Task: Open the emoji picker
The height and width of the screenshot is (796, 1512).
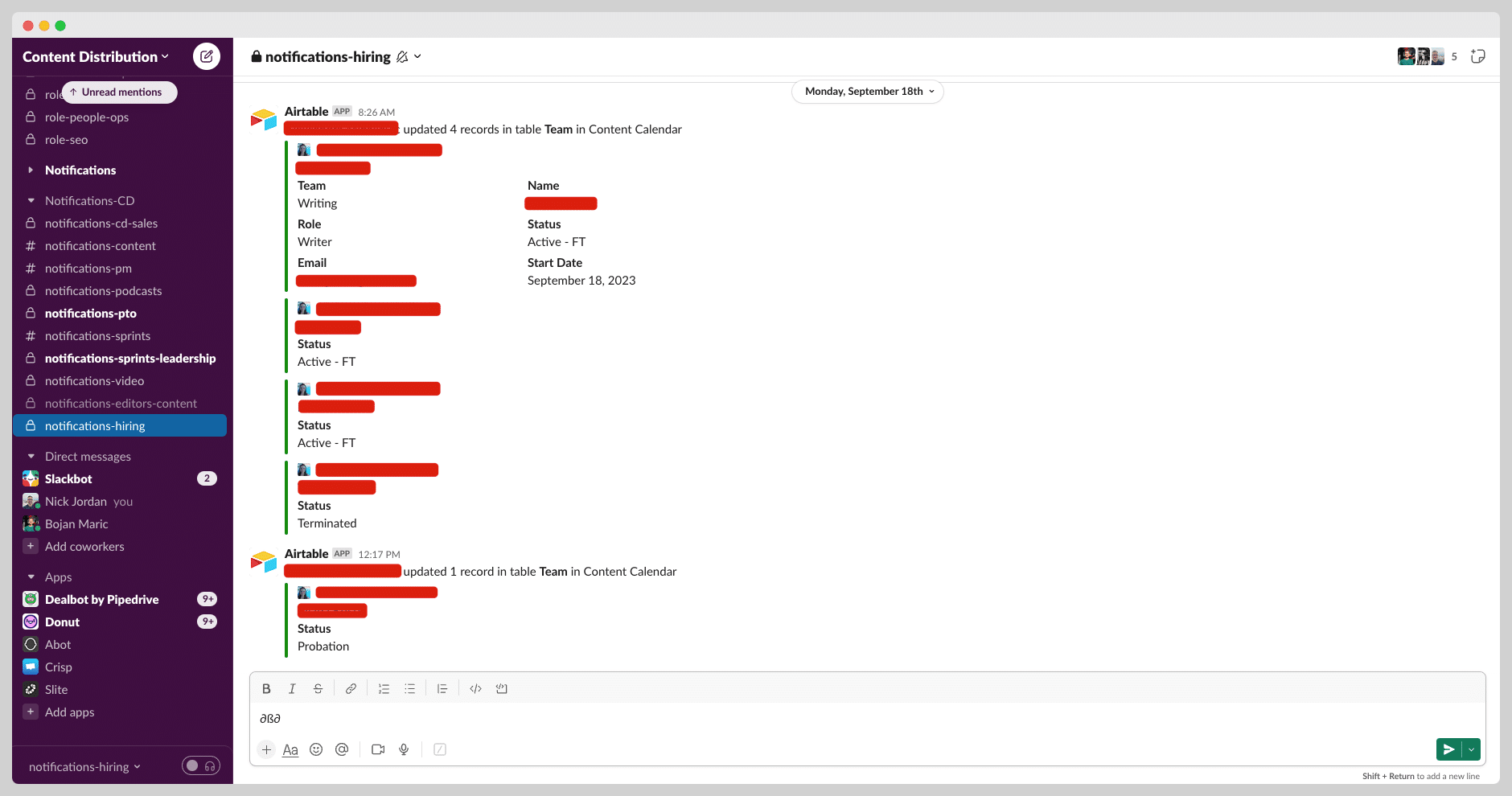Action: click(x=316, y=749)
